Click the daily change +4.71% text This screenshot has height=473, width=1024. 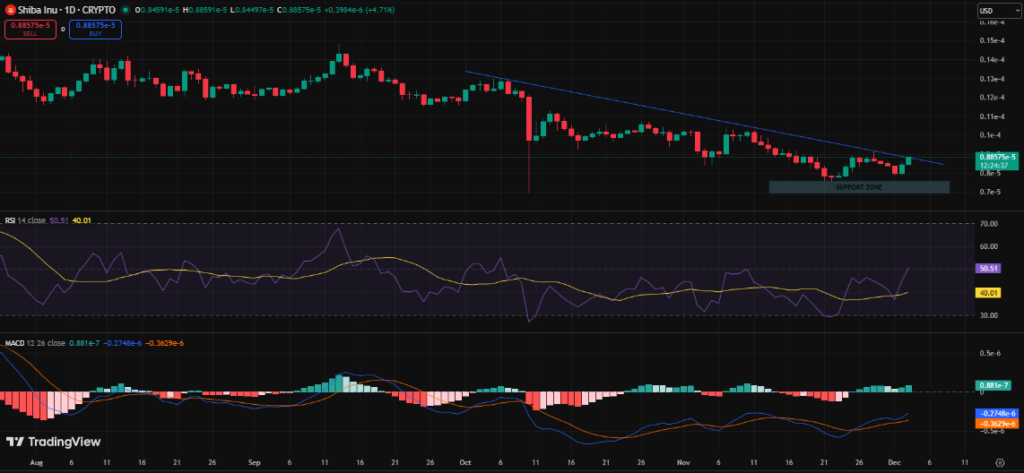pos(381,10)
